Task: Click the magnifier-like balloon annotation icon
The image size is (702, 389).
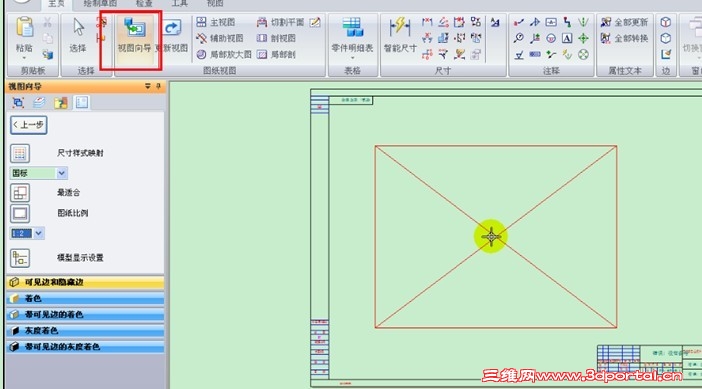Action: click(518, 38)
